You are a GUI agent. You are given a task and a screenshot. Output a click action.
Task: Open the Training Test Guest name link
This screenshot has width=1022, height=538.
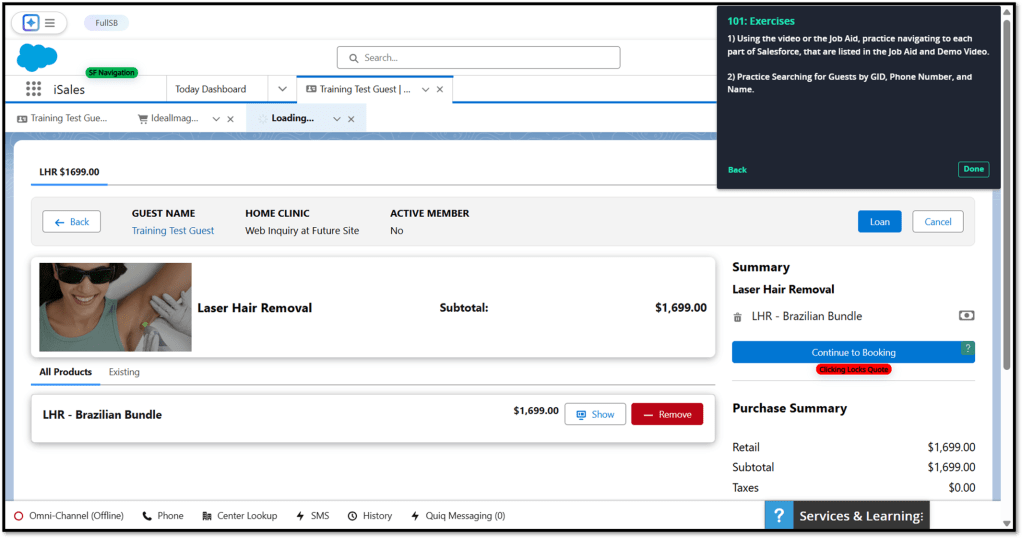point(173,231)
